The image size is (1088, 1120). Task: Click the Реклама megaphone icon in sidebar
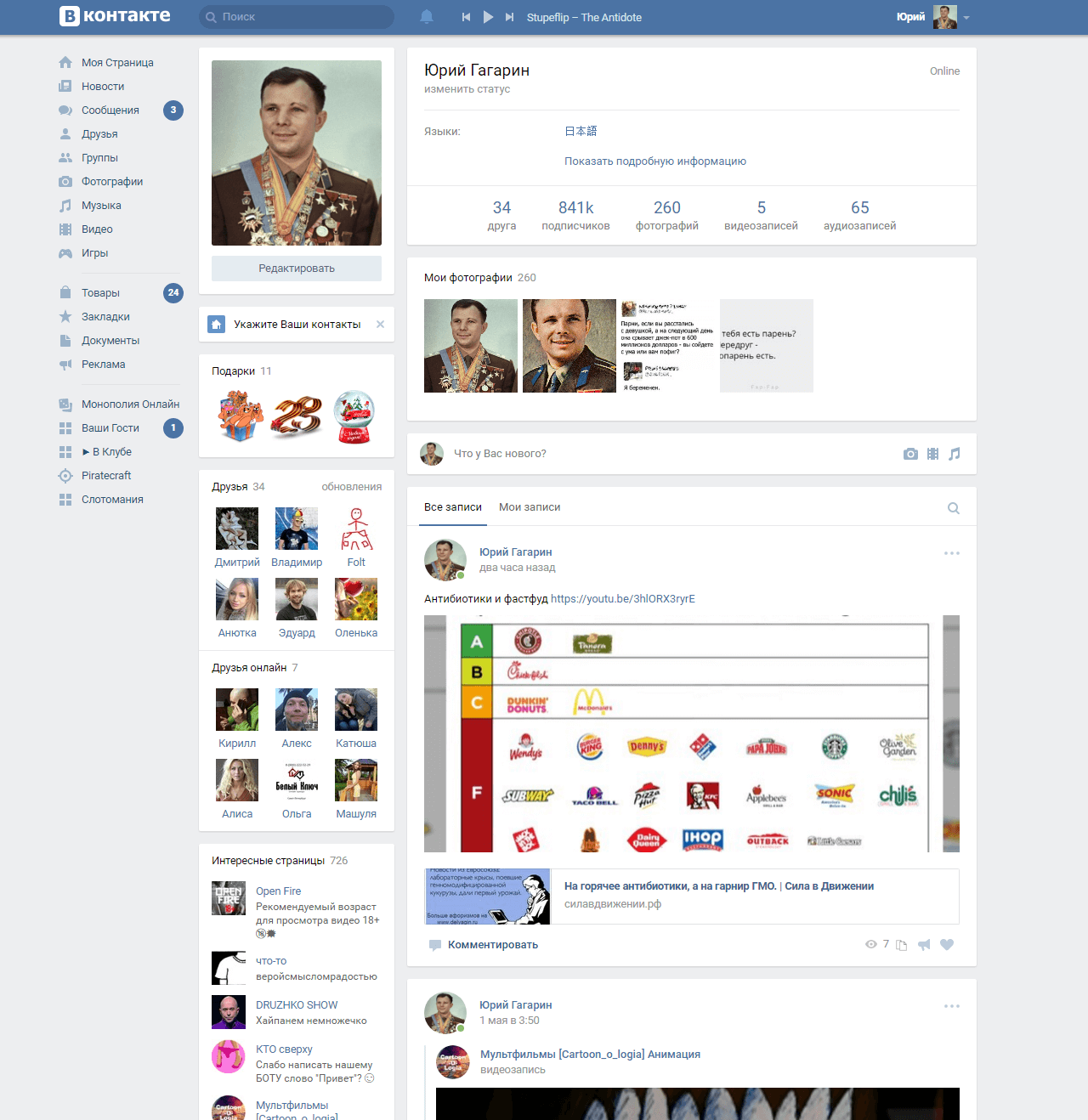click(65, 365)
